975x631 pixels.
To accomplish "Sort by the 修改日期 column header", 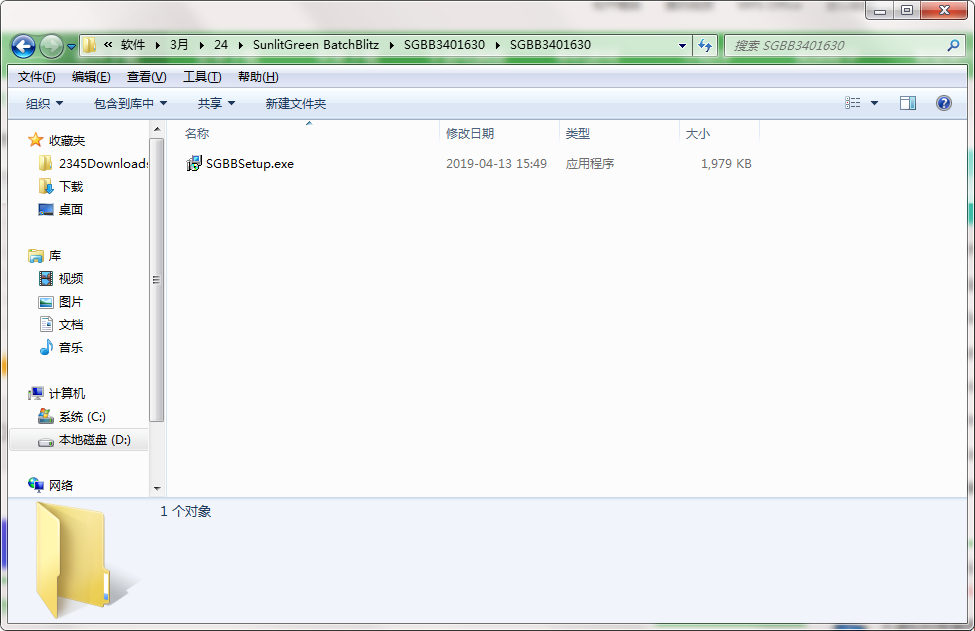I will pyautogui.click(x=470, y=134).
